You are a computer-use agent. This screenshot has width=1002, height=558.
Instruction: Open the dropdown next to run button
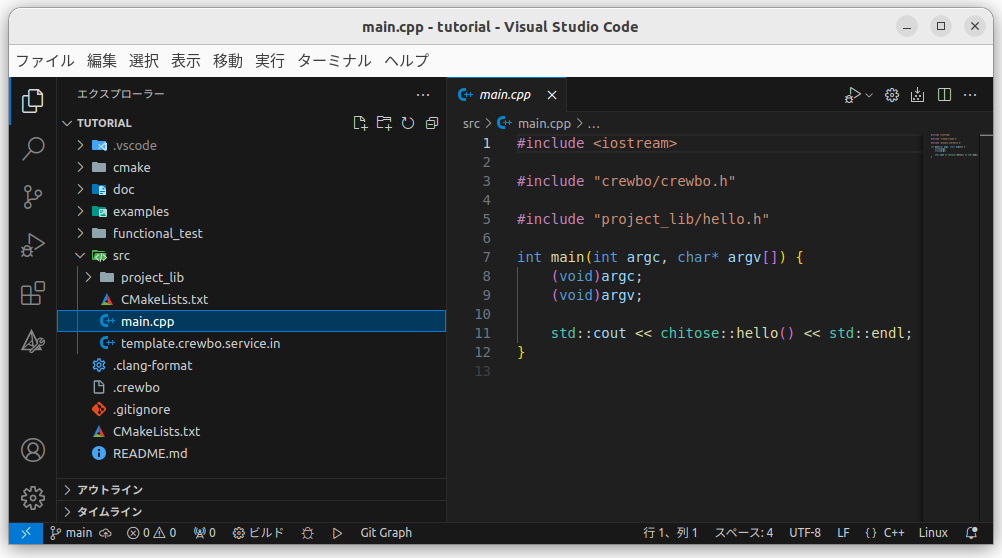point(868,95)
